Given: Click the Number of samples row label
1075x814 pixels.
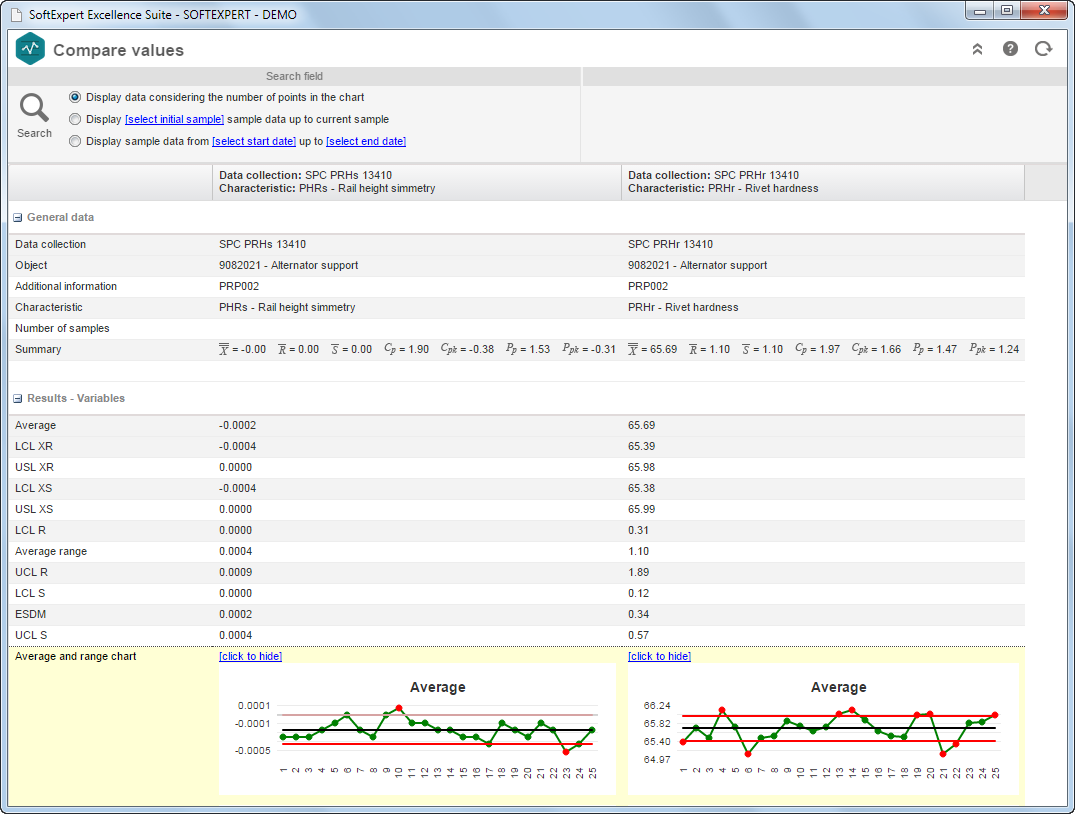Looking at the screenshot, I should point(62,328).
